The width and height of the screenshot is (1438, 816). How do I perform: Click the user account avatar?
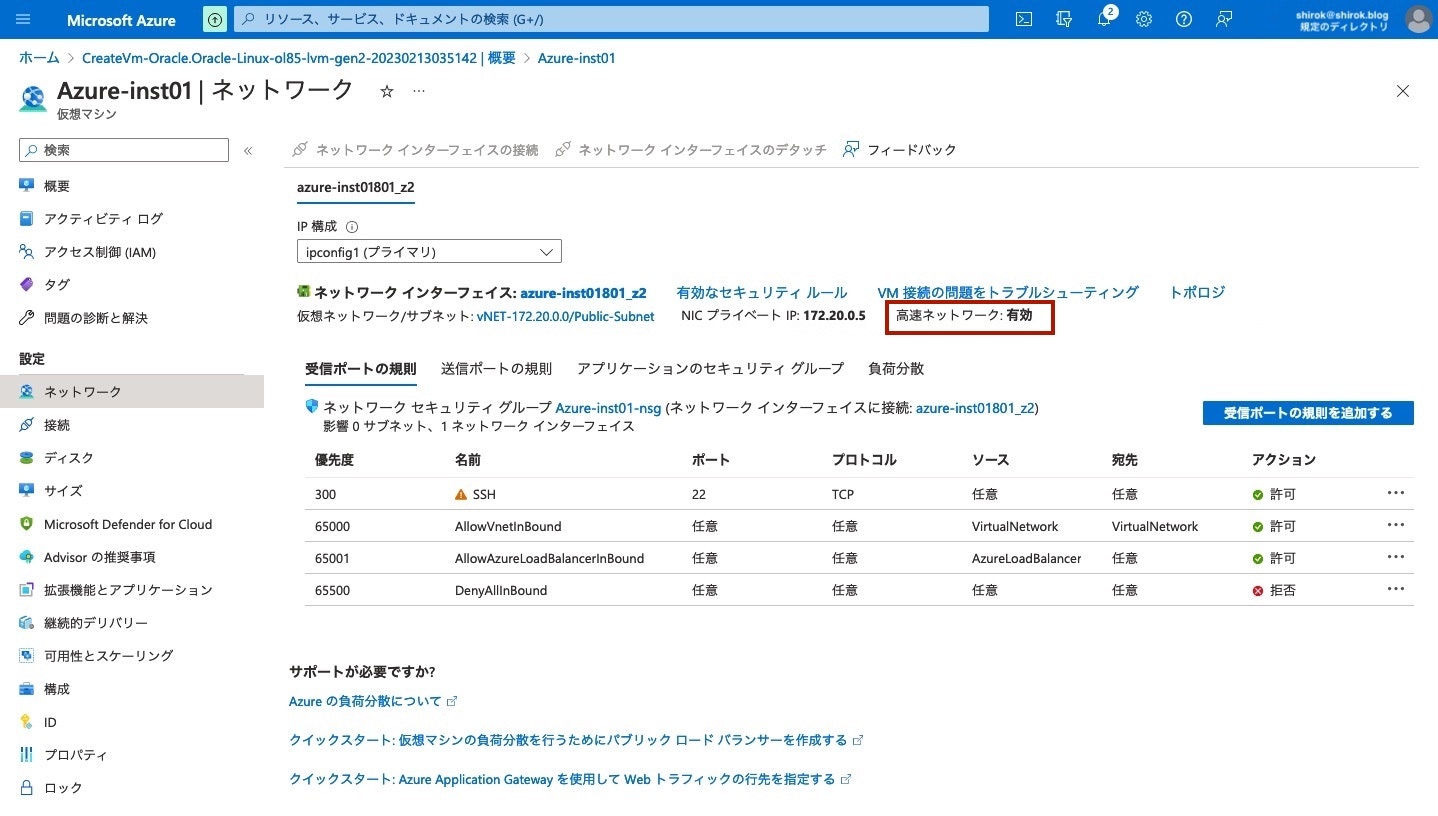1418,19
